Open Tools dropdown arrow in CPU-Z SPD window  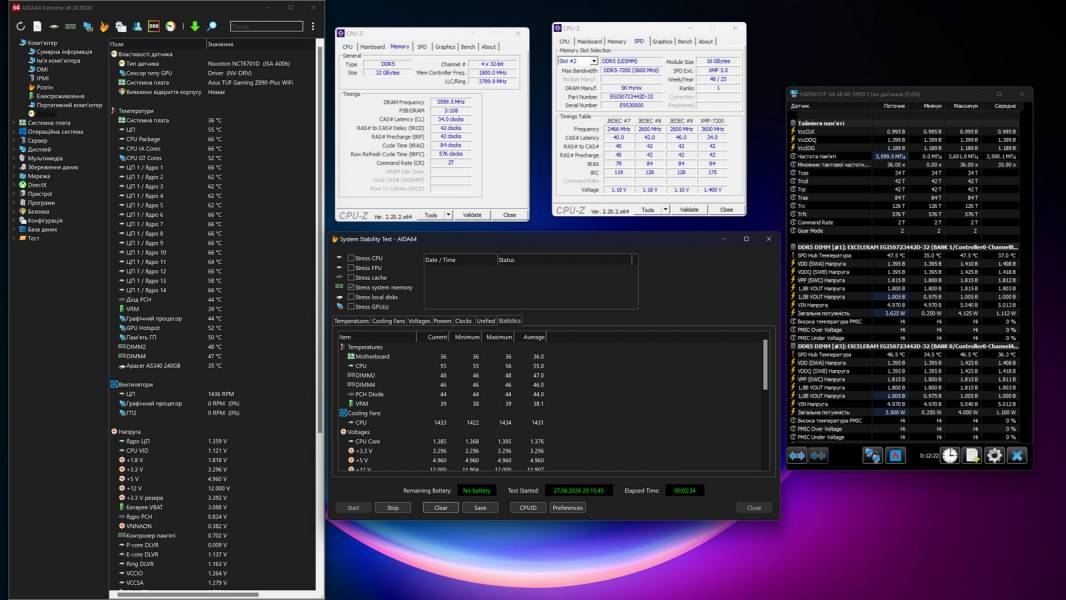click(666, 210)
